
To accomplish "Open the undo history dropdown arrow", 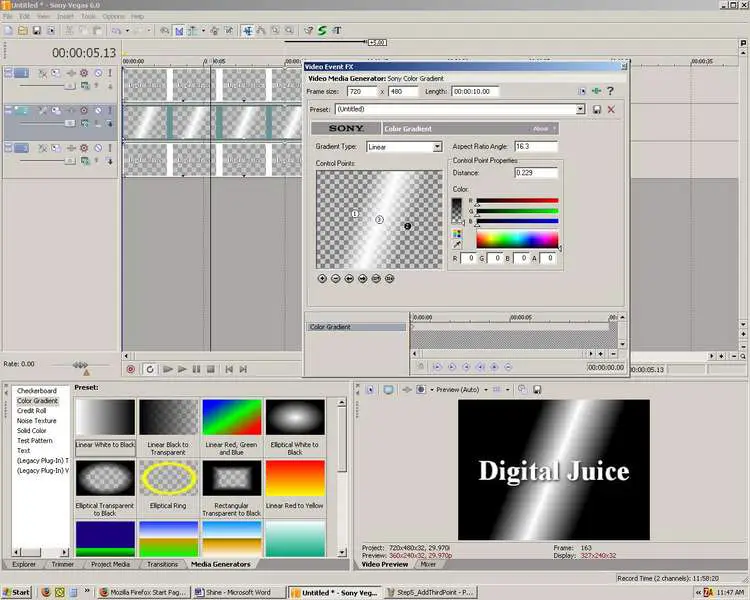I will [x=127, y=31].
